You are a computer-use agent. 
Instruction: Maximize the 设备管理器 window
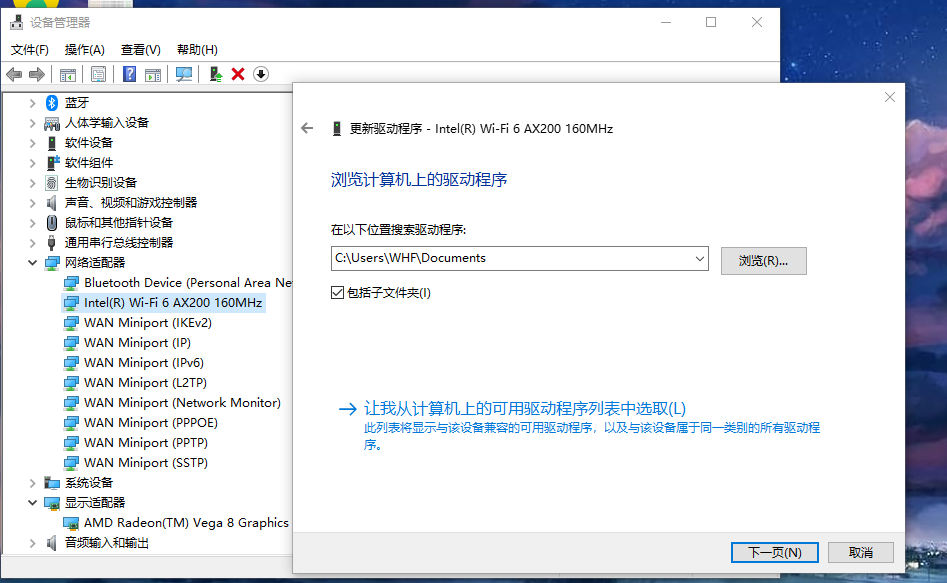coord(711,22)
